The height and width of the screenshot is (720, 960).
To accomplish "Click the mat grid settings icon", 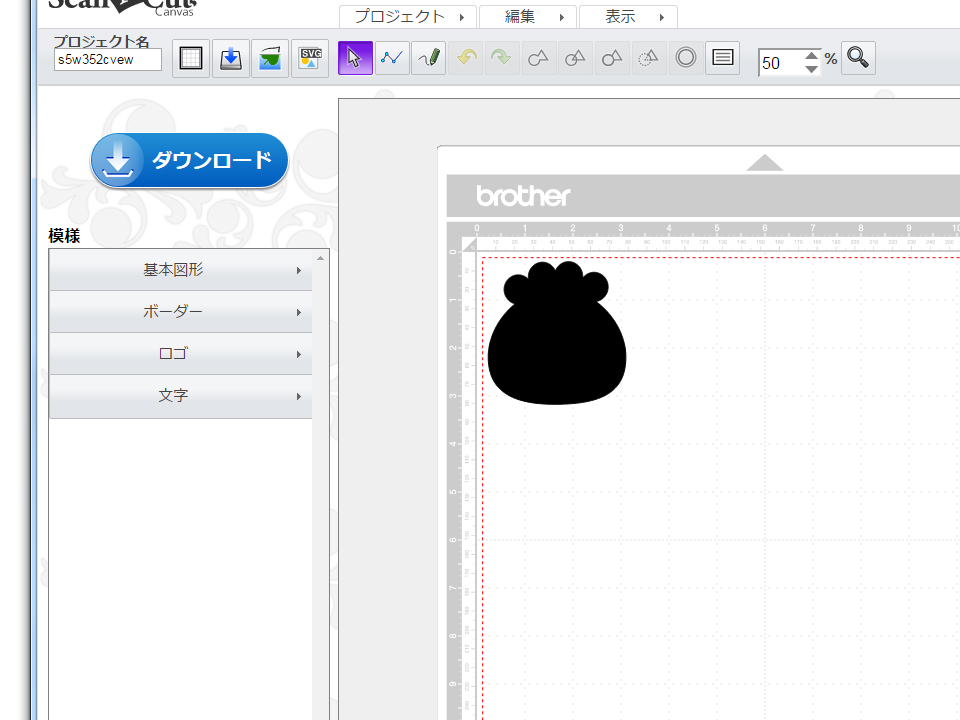I will click(x=191, y=59).
